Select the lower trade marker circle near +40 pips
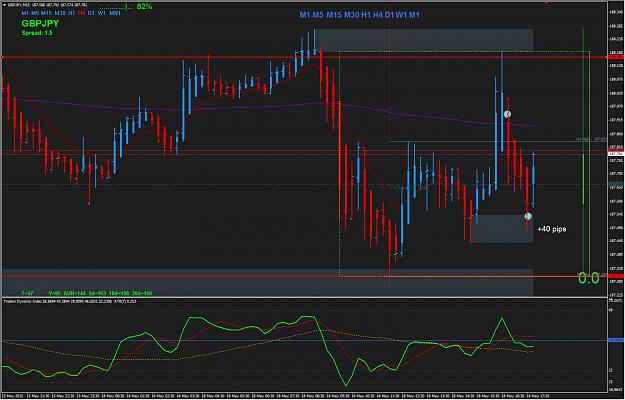This screenshot has height=400, width=625. pyautogui.click(x=528, y=216)
